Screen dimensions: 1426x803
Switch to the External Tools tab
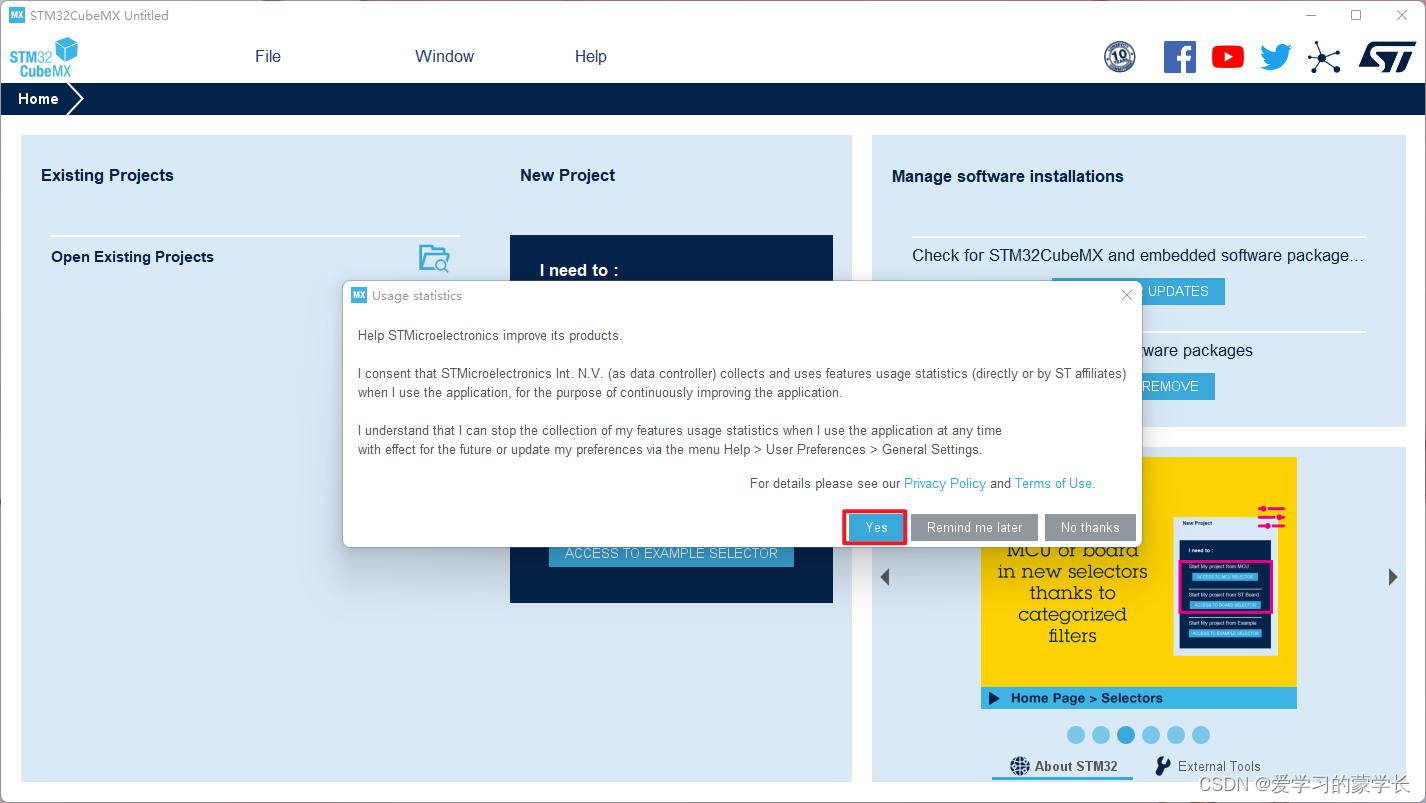click(x=1207, y=766)
